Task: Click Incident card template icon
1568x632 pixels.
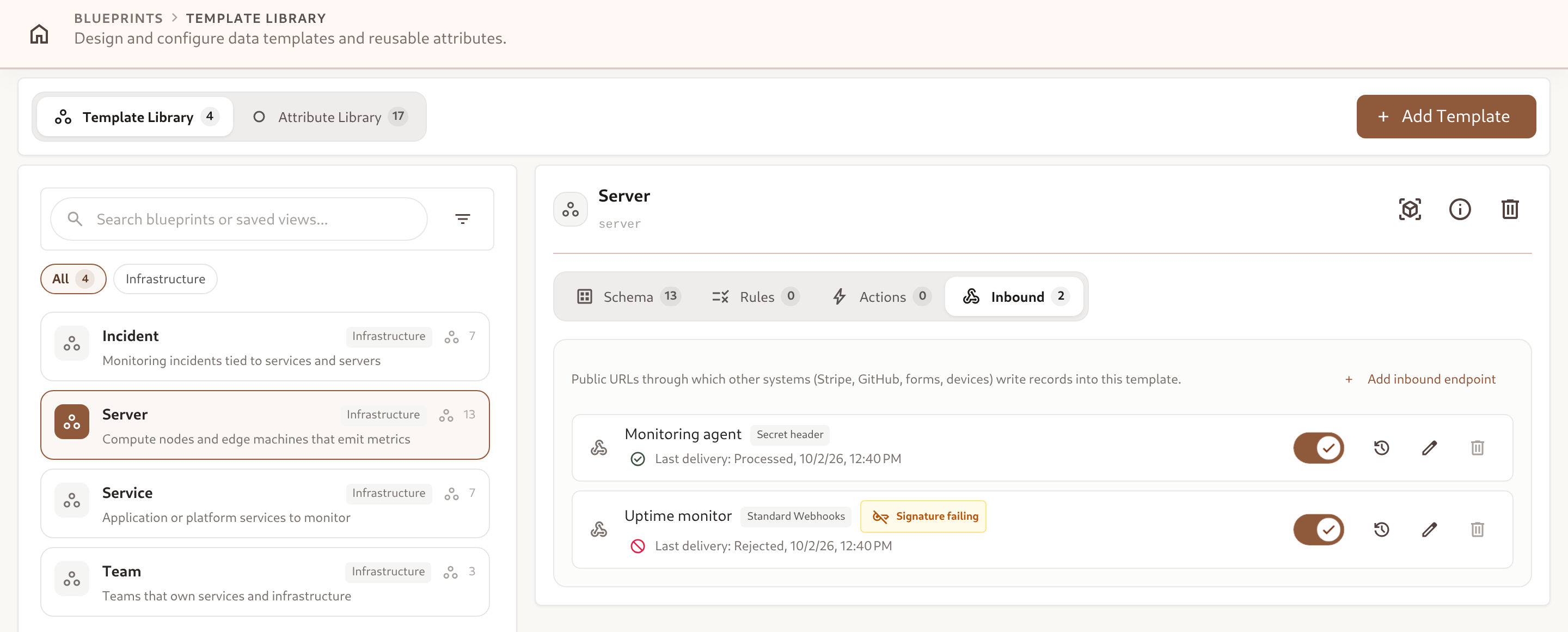Action: (x=72, y=343)
